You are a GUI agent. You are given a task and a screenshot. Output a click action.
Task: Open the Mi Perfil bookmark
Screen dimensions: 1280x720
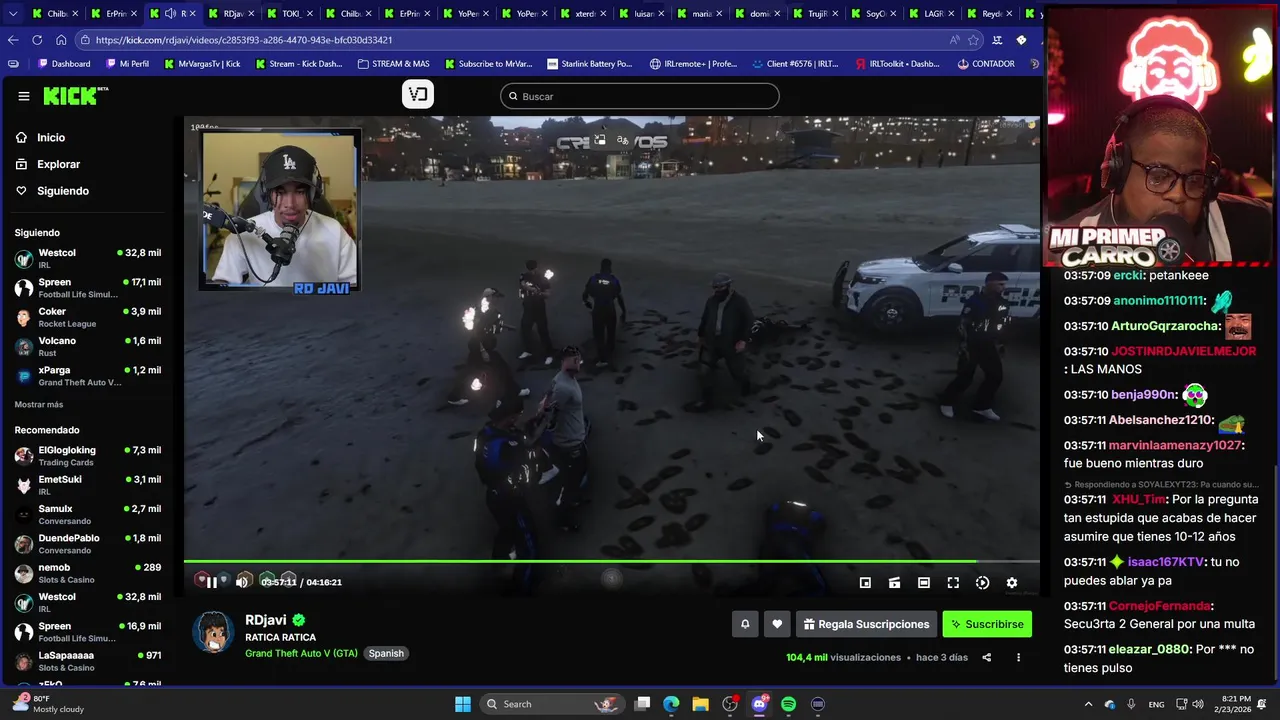point(127,64)
